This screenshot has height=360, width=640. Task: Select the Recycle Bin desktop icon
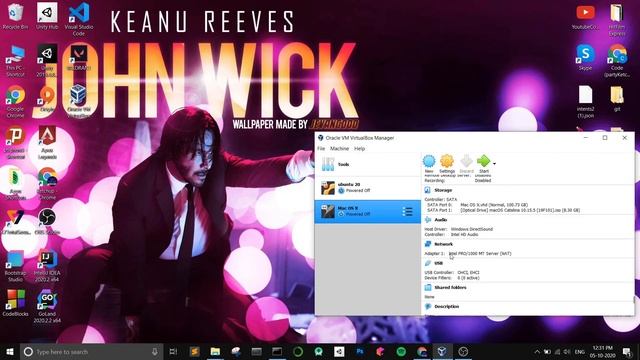coord(16,16)
